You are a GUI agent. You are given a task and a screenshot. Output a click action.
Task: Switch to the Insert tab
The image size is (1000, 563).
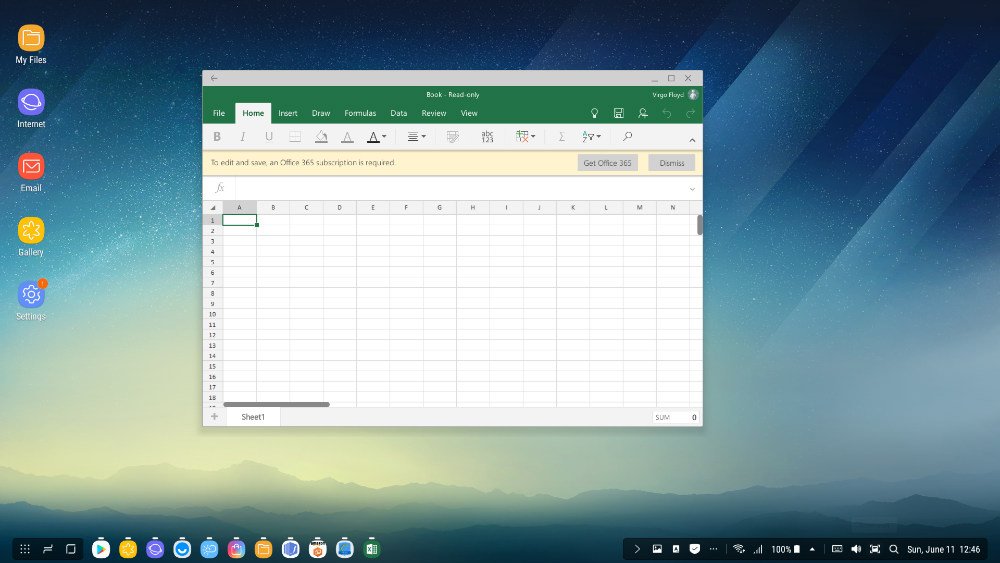tap(288, 113)
